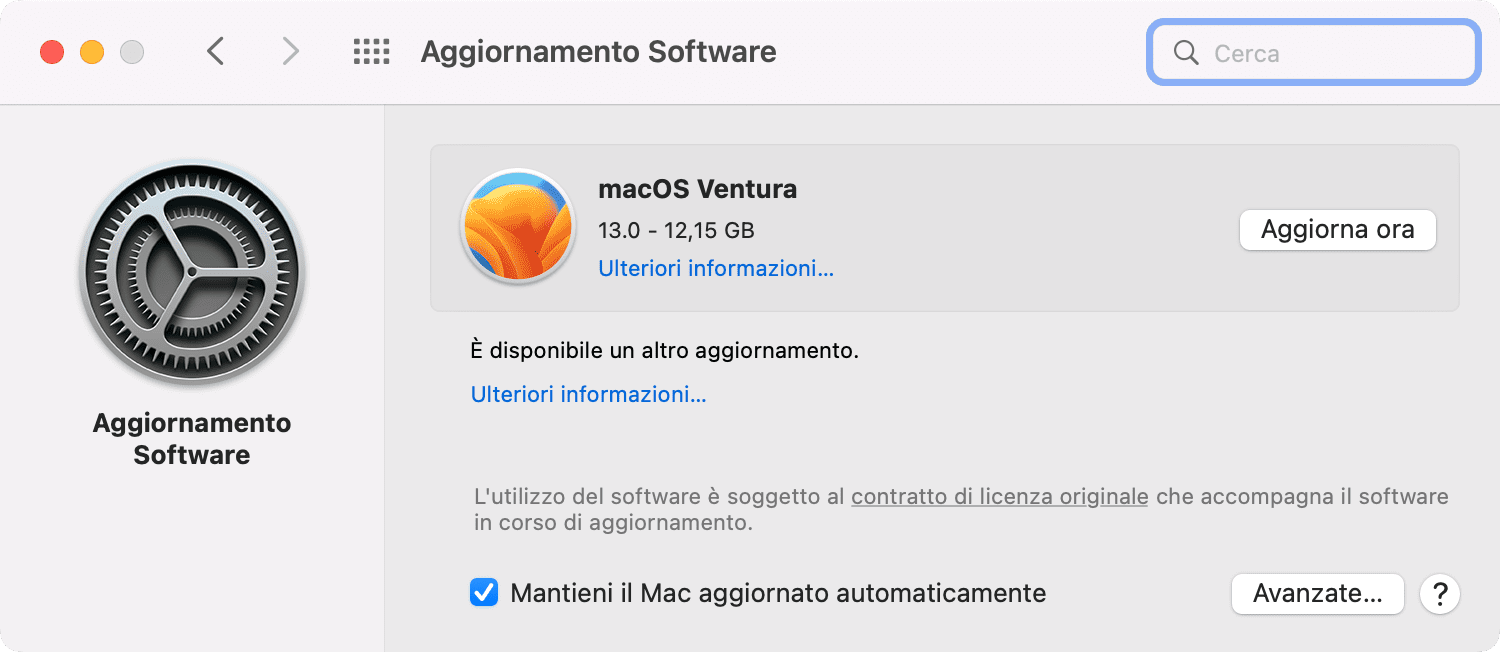Minimize the window with the yellow button
Viewport: 1500px width, 652px height.
tap(92, 52)
